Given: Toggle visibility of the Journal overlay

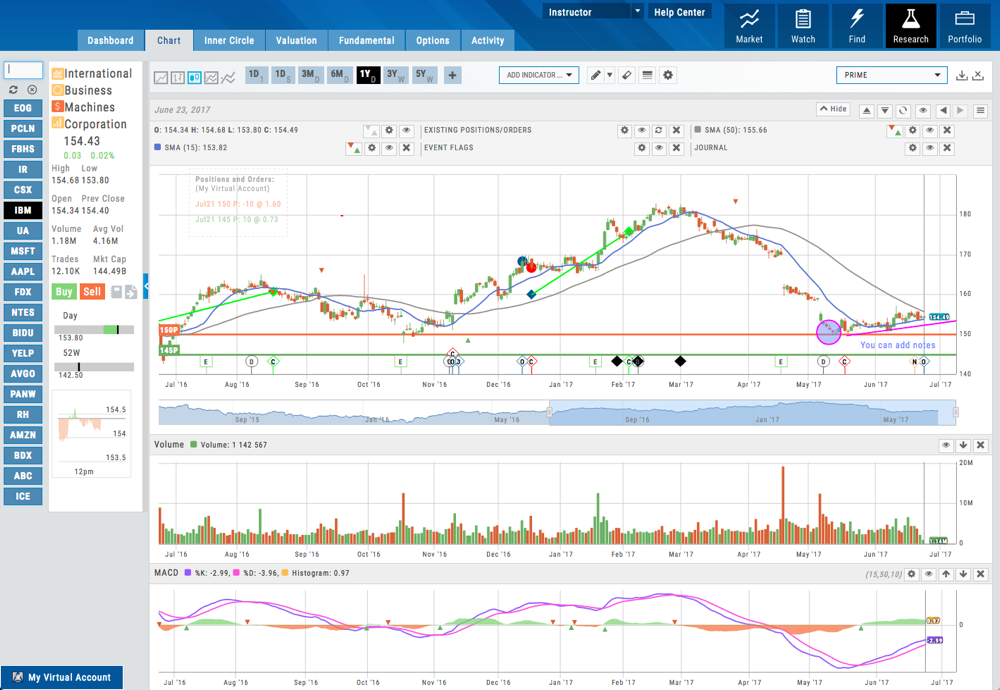Looking at the screenshot, I should [930, 148].
